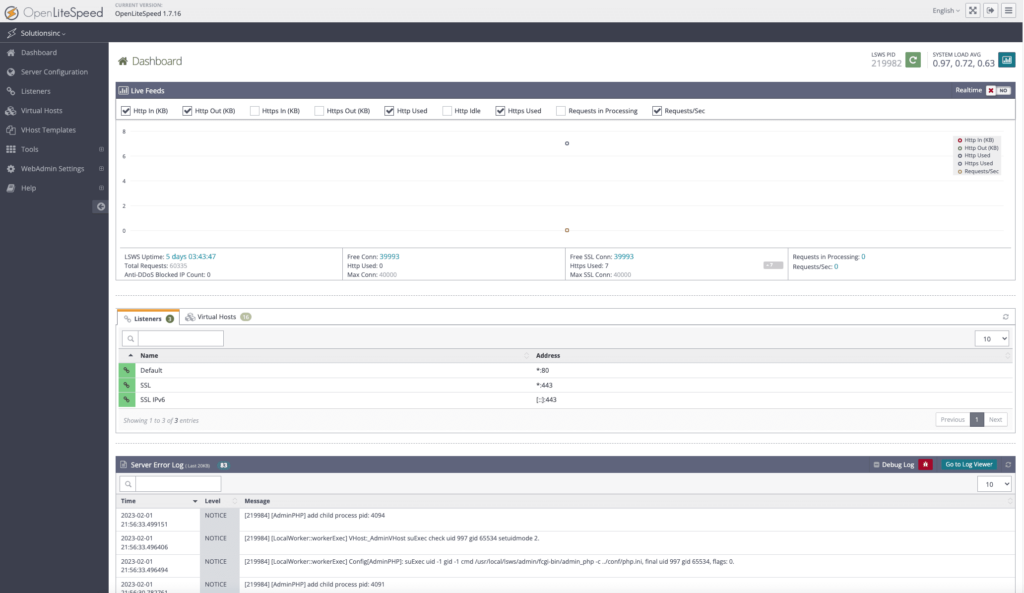Uncheck the Https Used checkbox
Image resolution: width=1024 pixels, height=593 pixels.
click(x=500, y=111)
